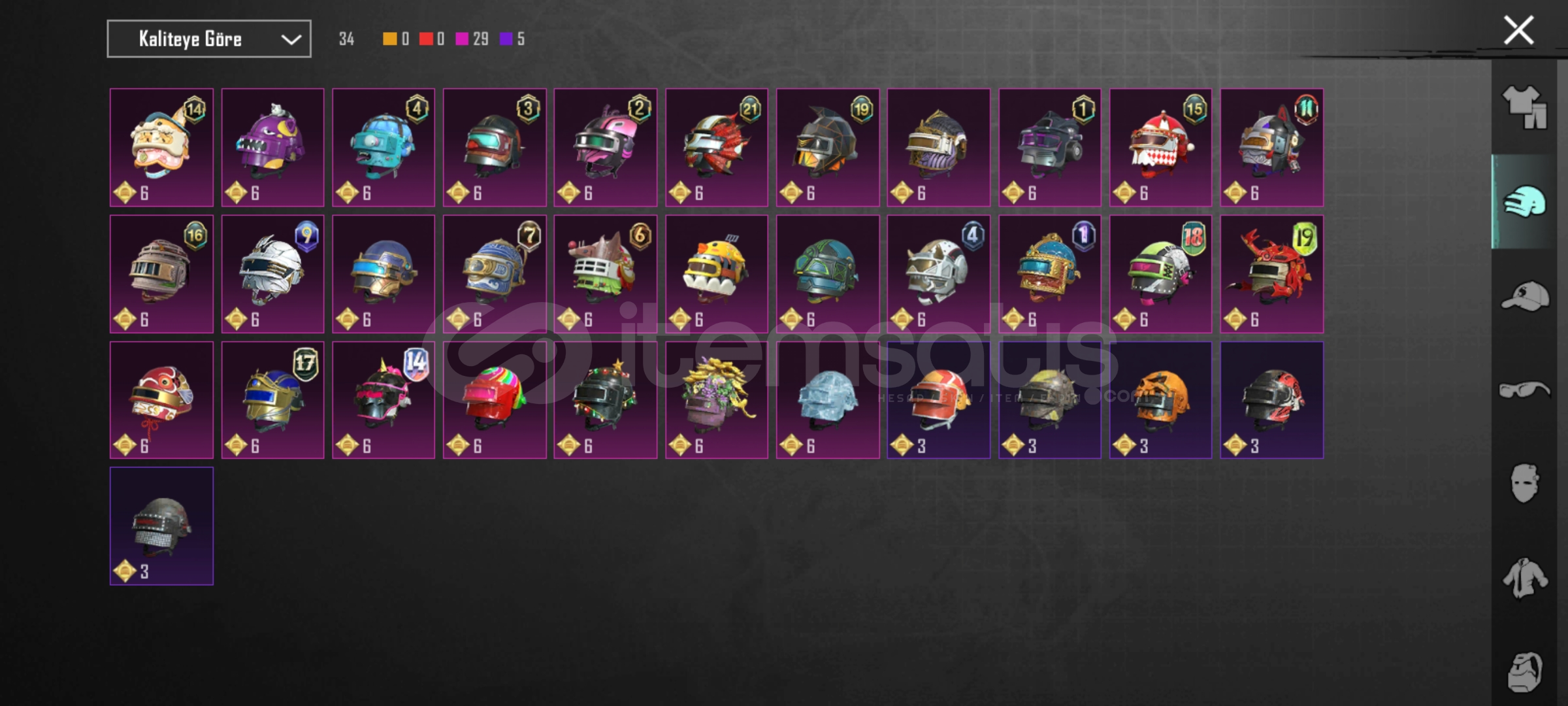Filter by purple quality swatch showing 5

[x=512, y=39]
